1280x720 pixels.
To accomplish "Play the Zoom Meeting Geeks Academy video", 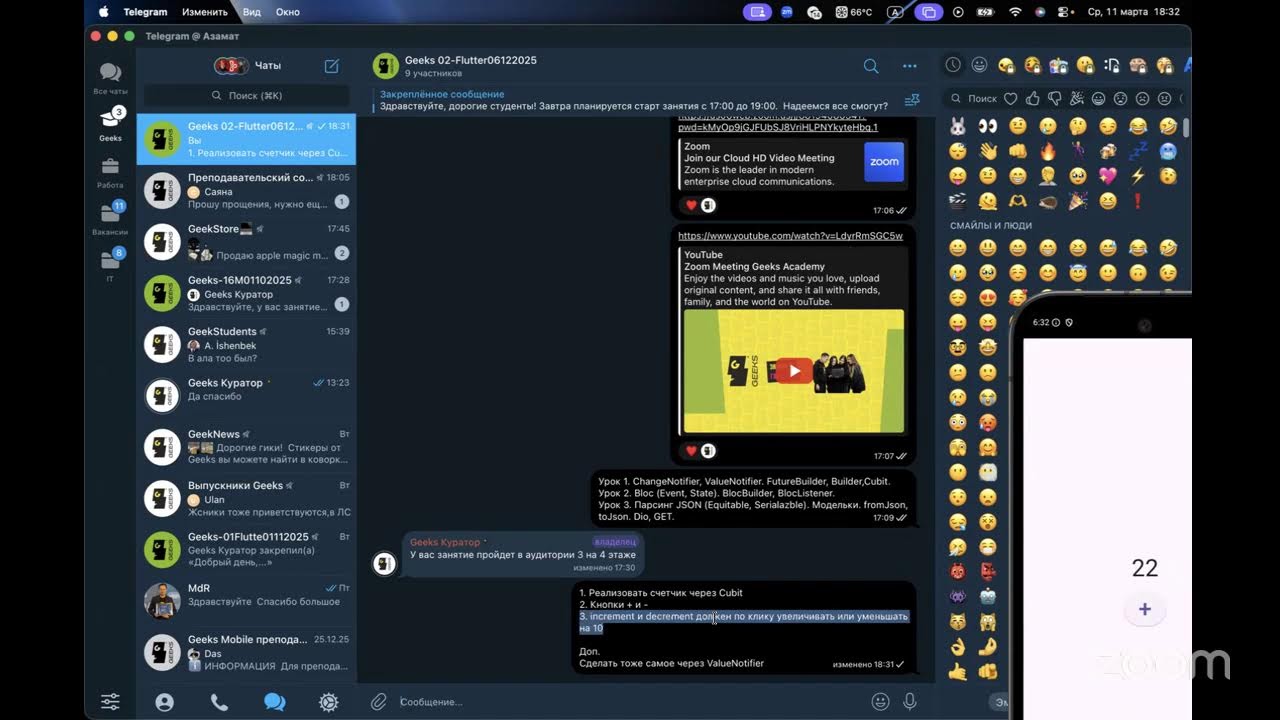I will 794,371.
